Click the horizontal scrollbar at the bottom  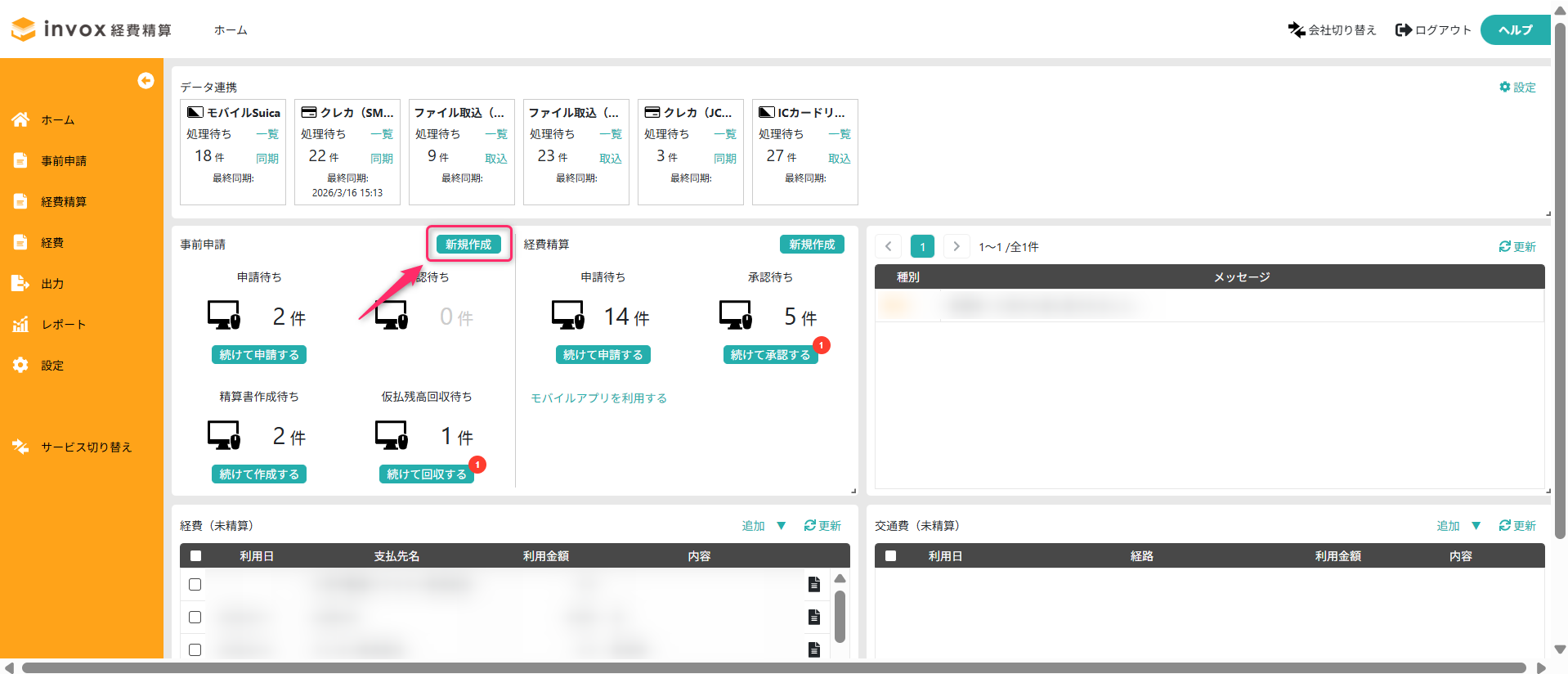pos(773,667)
